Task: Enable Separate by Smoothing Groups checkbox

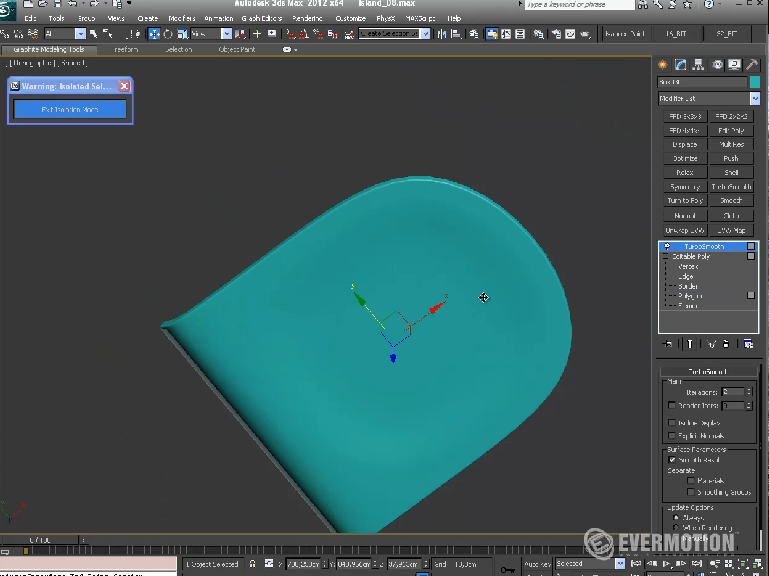Action: pos(691,492)
